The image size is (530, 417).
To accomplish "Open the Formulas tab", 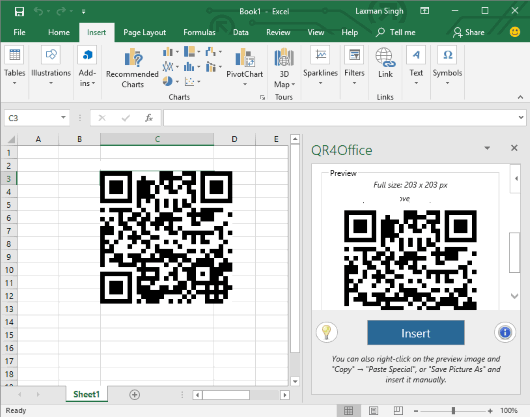I will point(199,32).
